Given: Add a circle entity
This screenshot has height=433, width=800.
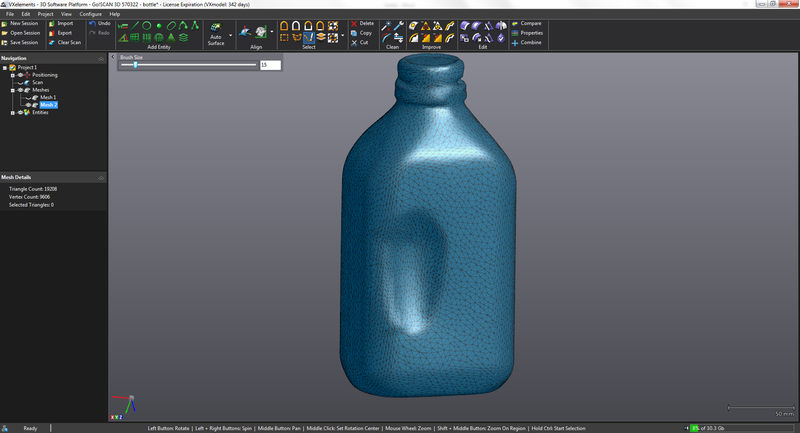Looking at the screenshot, I should point(146,26).
